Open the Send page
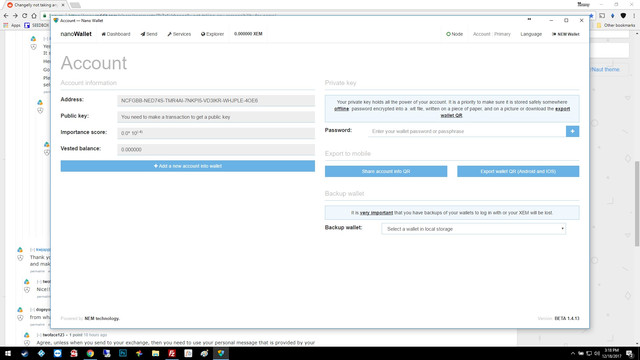 149,34
